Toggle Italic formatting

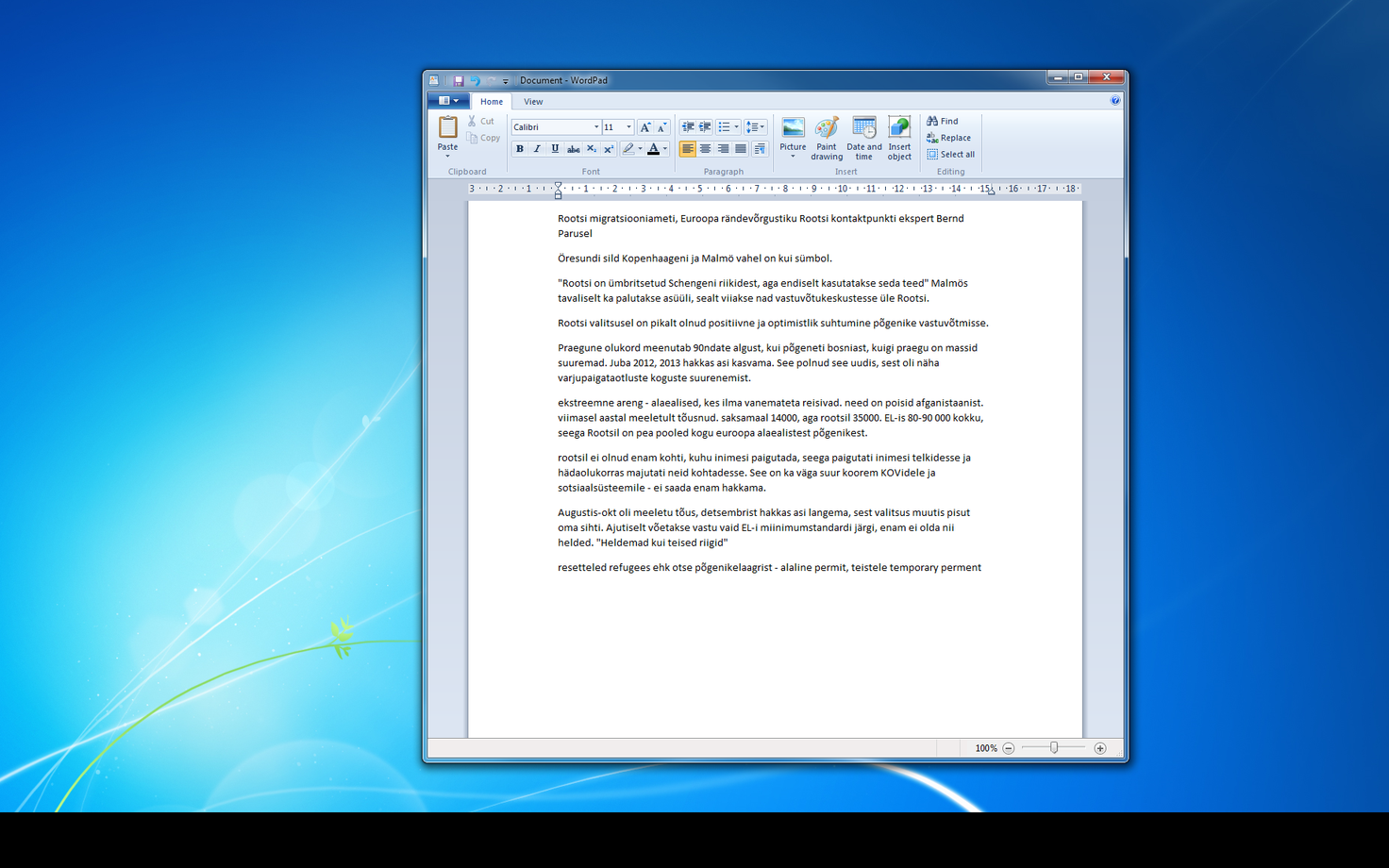click(x=537, y=149)
